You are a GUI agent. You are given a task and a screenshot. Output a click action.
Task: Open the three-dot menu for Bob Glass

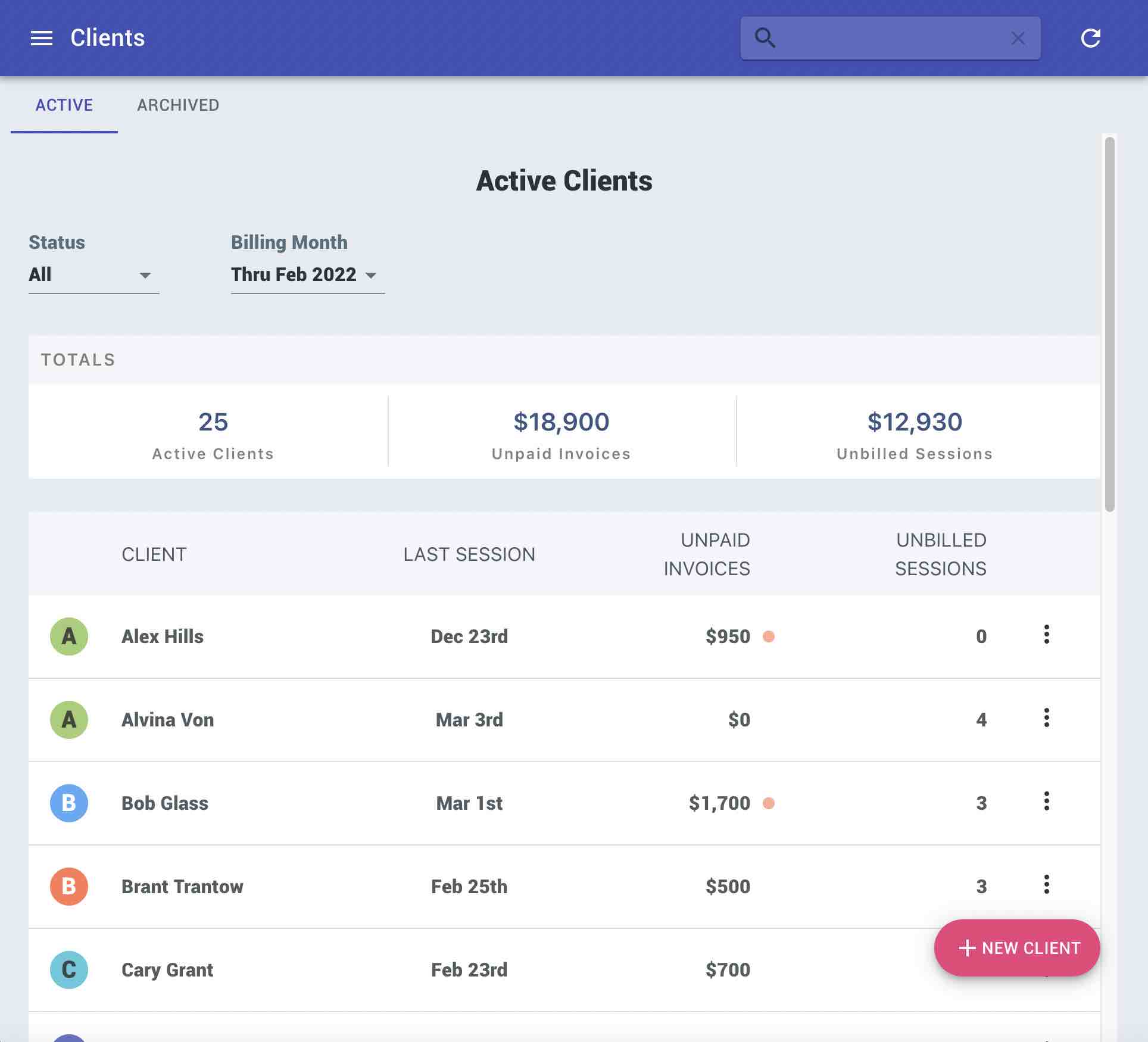1047,803
